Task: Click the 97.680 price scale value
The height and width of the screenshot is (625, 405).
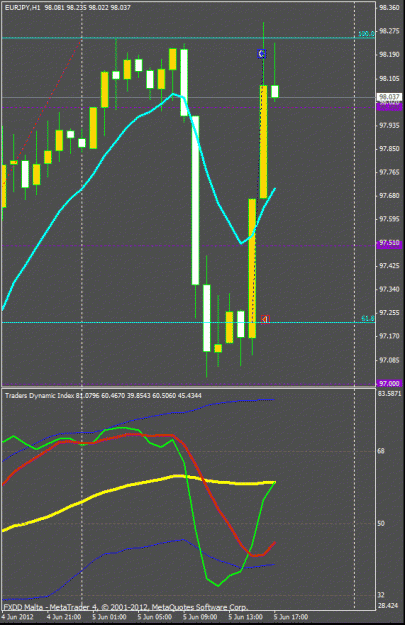Action: [x=389, y=196]
